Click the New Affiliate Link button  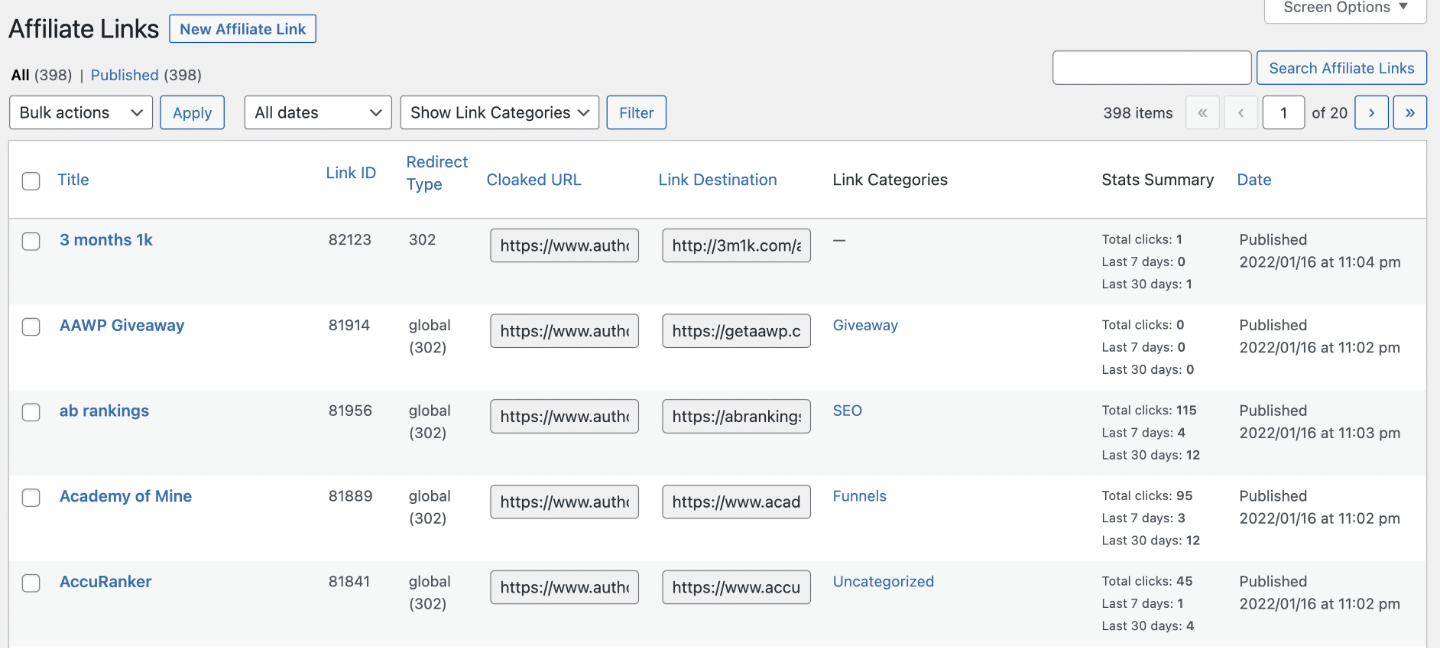coord(243,29)
